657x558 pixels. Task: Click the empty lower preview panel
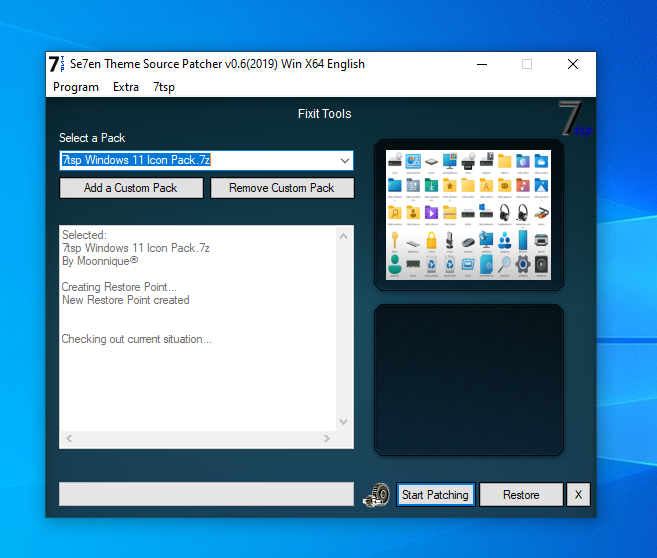point(468,380)
